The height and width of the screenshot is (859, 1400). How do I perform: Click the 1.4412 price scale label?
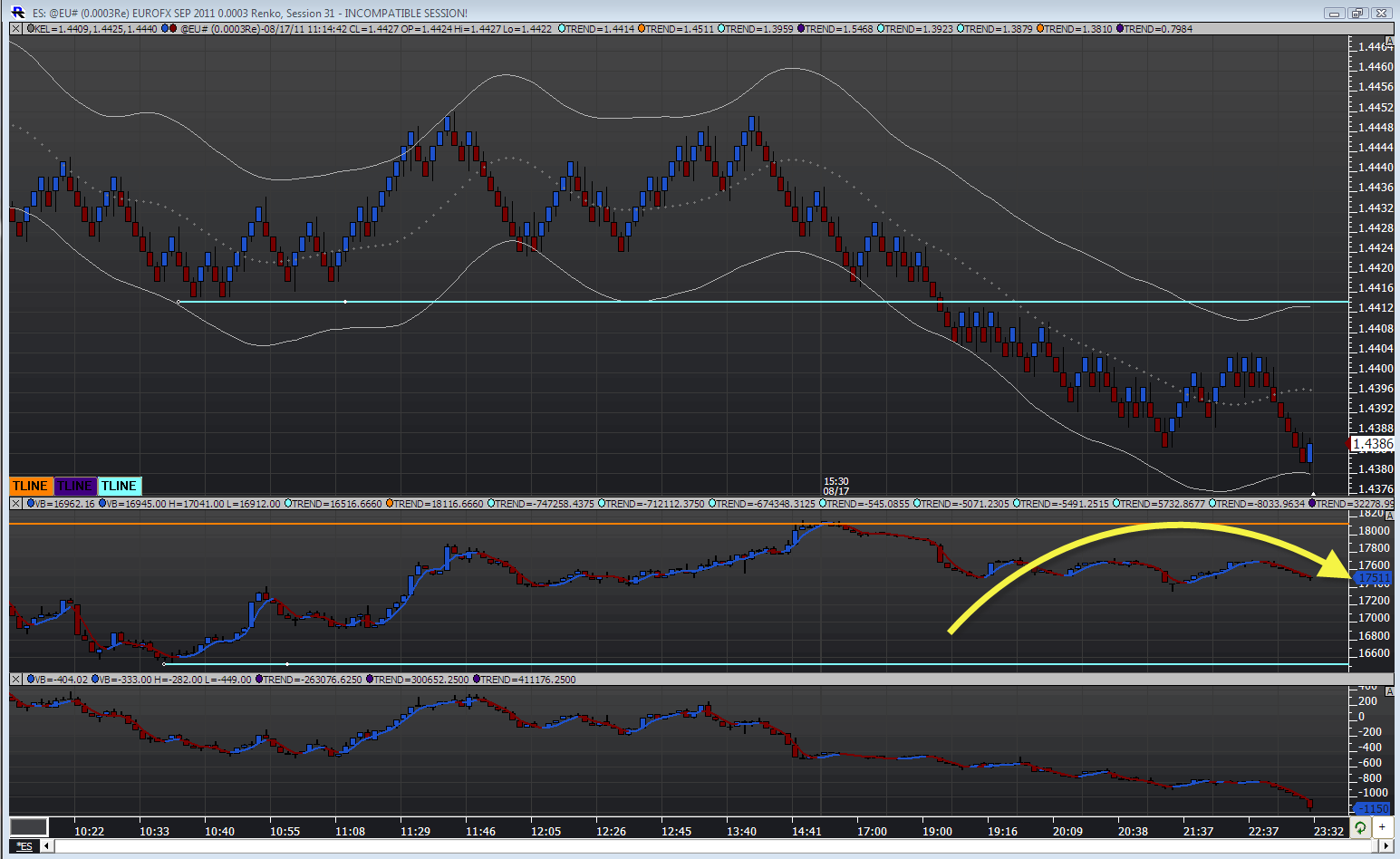[1376, 308]
